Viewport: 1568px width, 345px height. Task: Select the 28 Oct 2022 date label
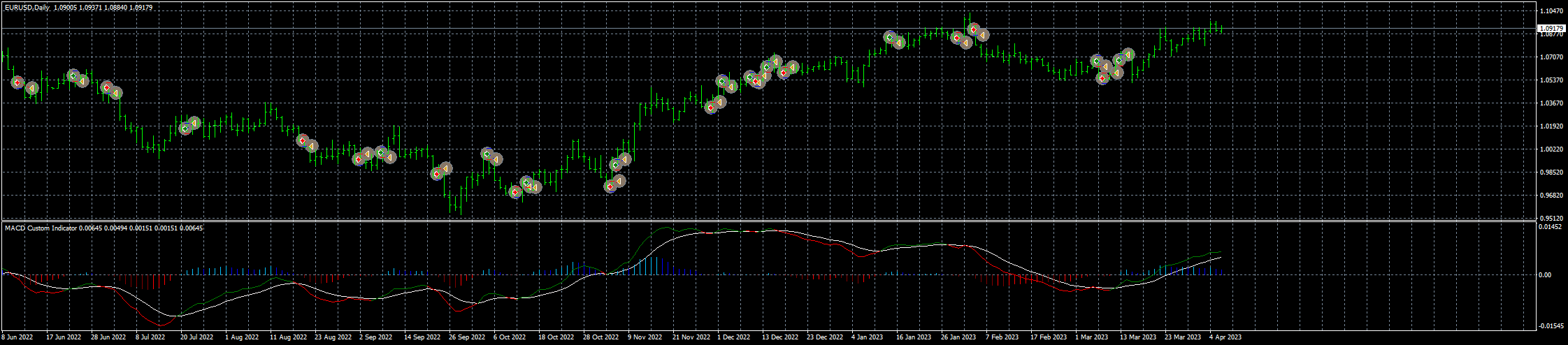point(602,337)
